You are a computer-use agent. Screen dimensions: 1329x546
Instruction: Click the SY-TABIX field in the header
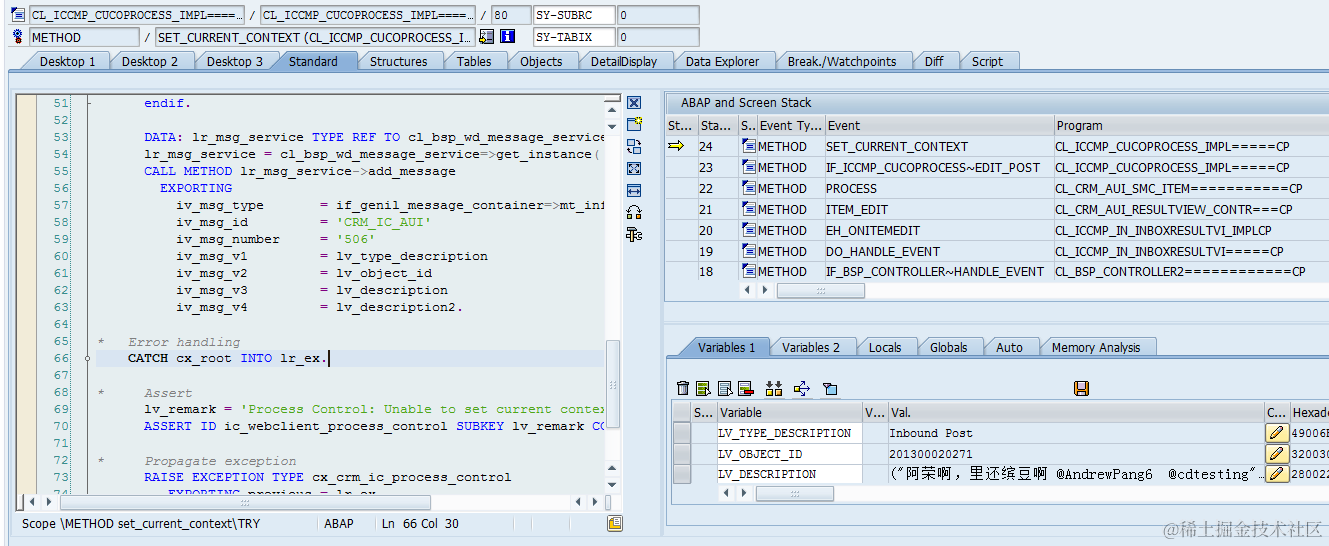point(575,37)
